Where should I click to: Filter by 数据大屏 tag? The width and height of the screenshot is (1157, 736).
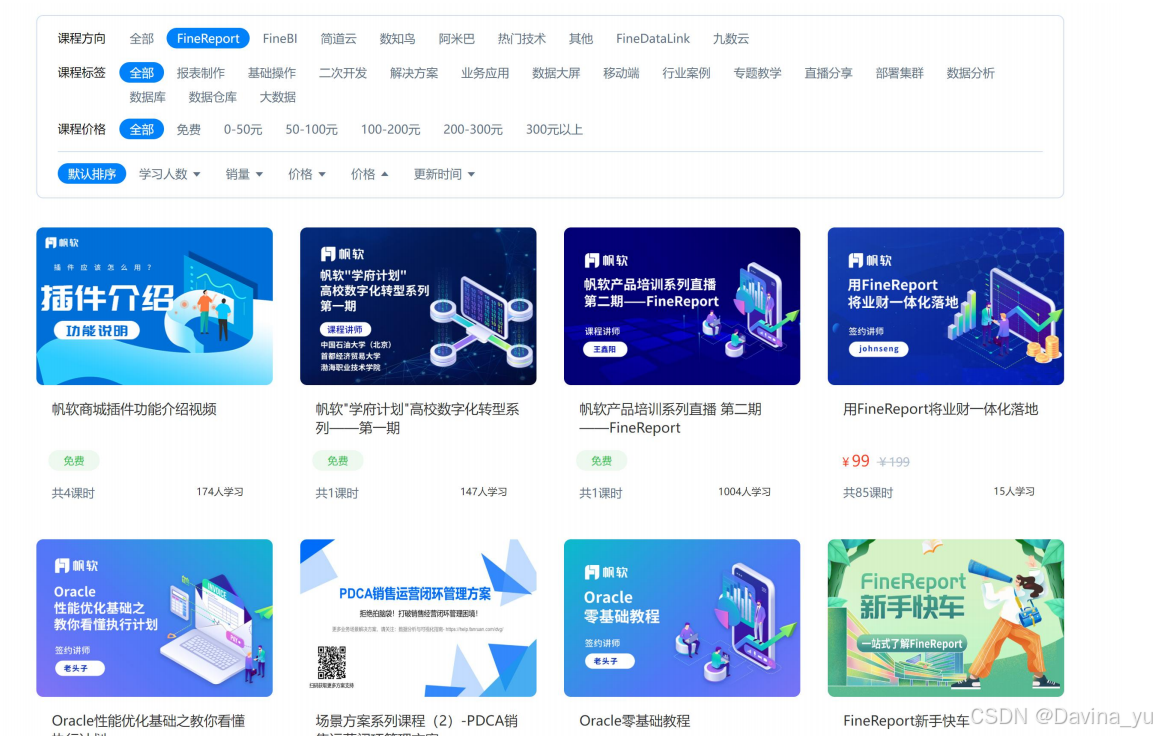click(556, 73)
